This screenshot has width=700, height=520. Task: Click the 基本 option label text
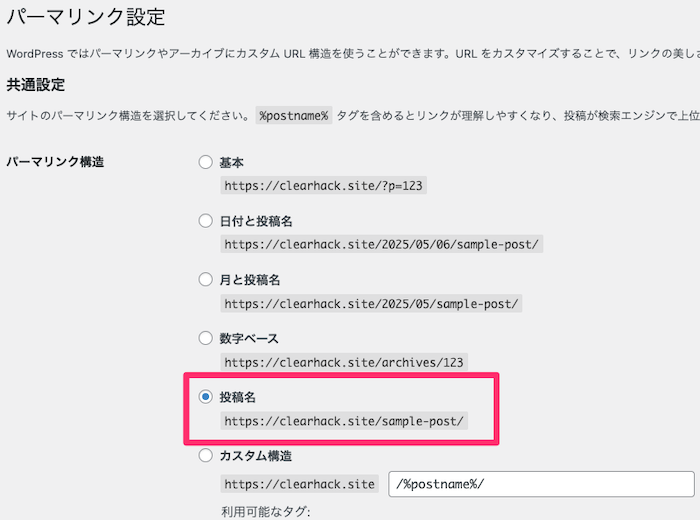(231, 162)
